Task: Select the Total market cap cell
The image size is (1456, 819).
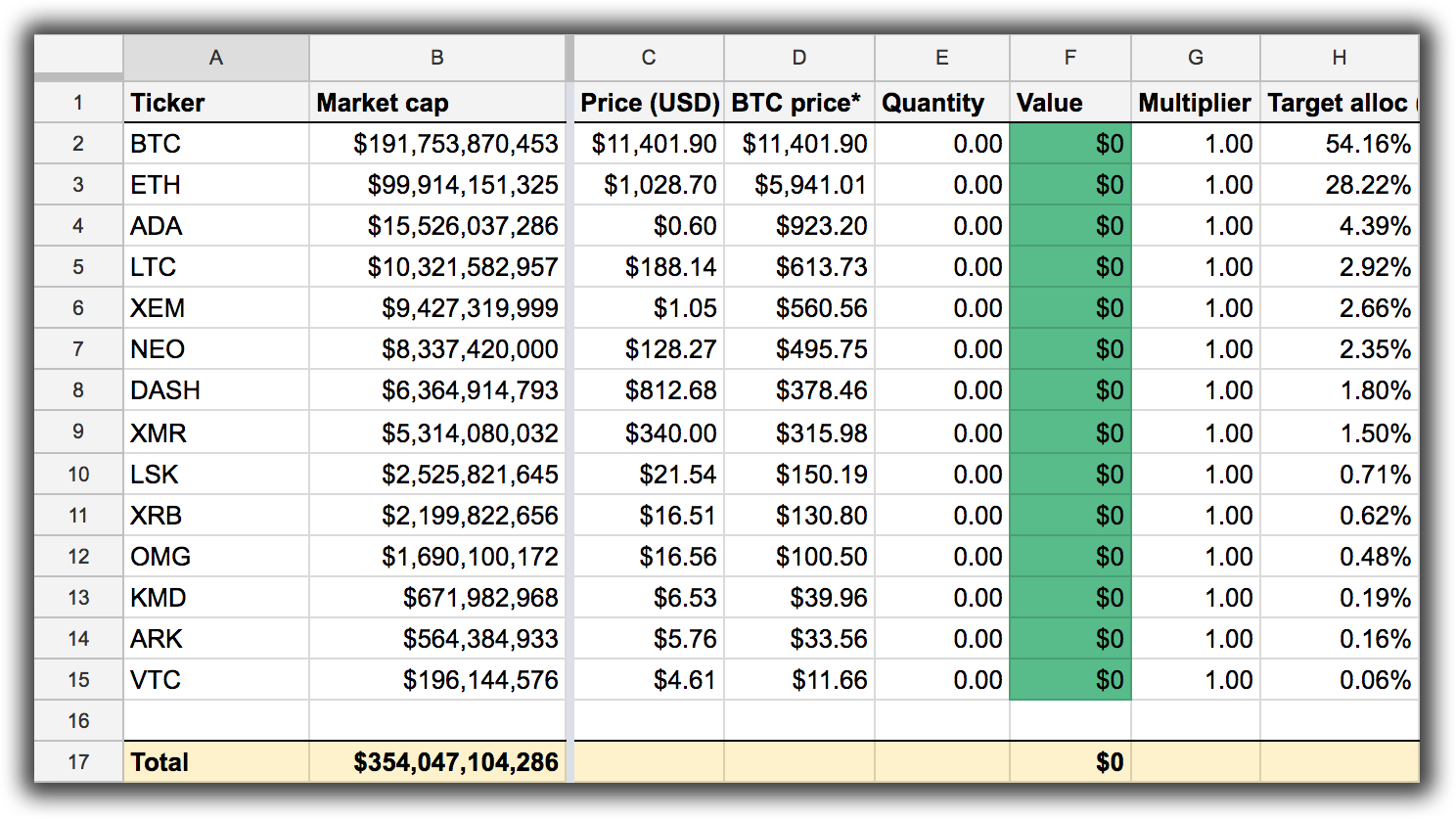Action: coord(436,762)
